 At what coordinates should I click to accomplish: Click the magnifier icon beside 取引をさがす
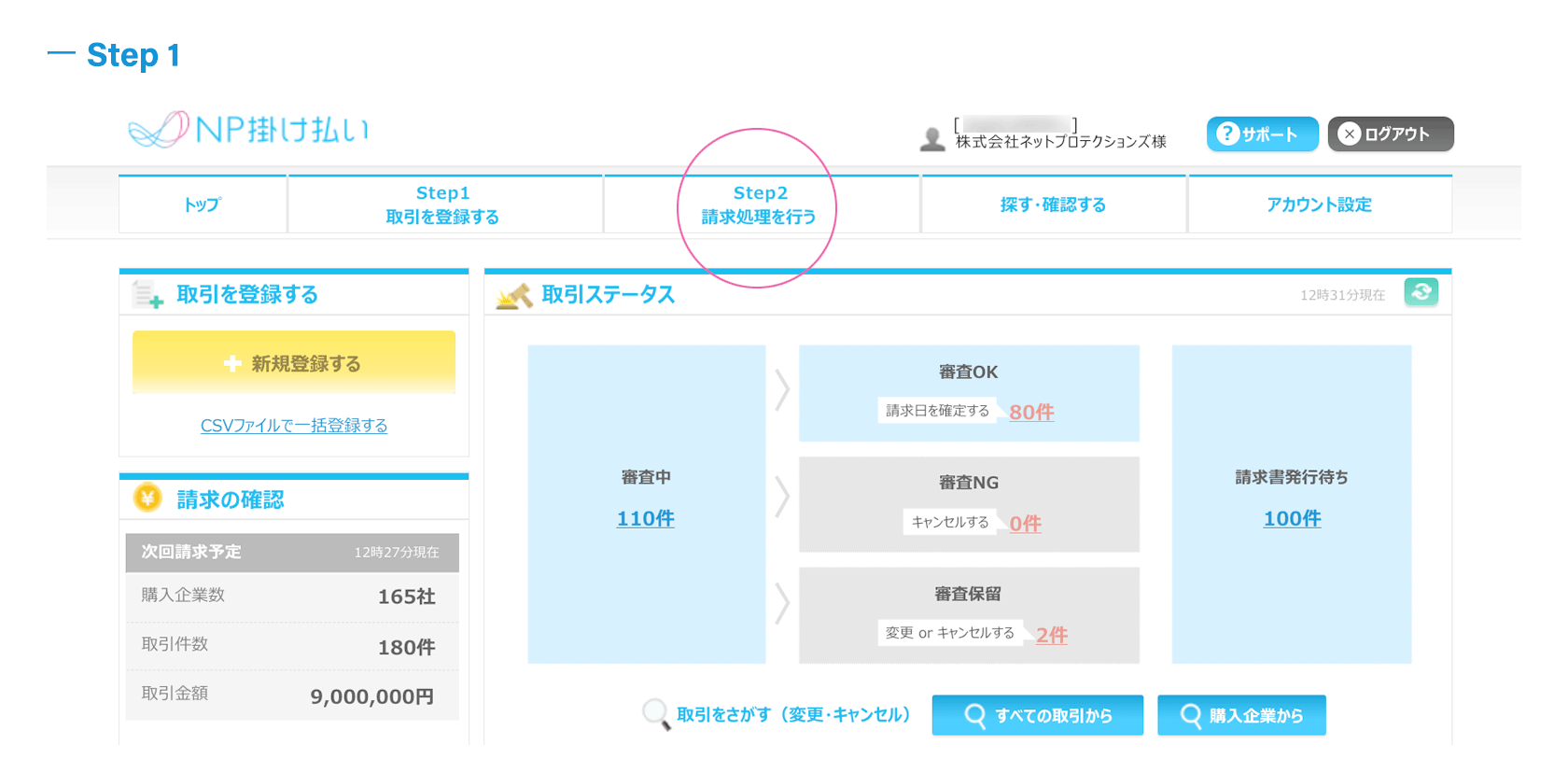pos(656,714)
